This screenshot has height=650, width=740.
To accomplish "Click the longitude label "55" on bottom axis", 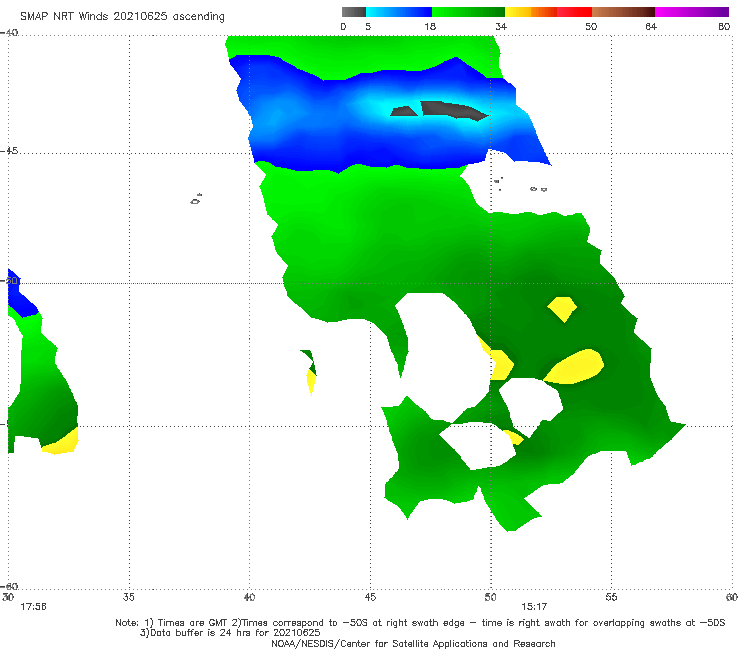I will 611,597.
